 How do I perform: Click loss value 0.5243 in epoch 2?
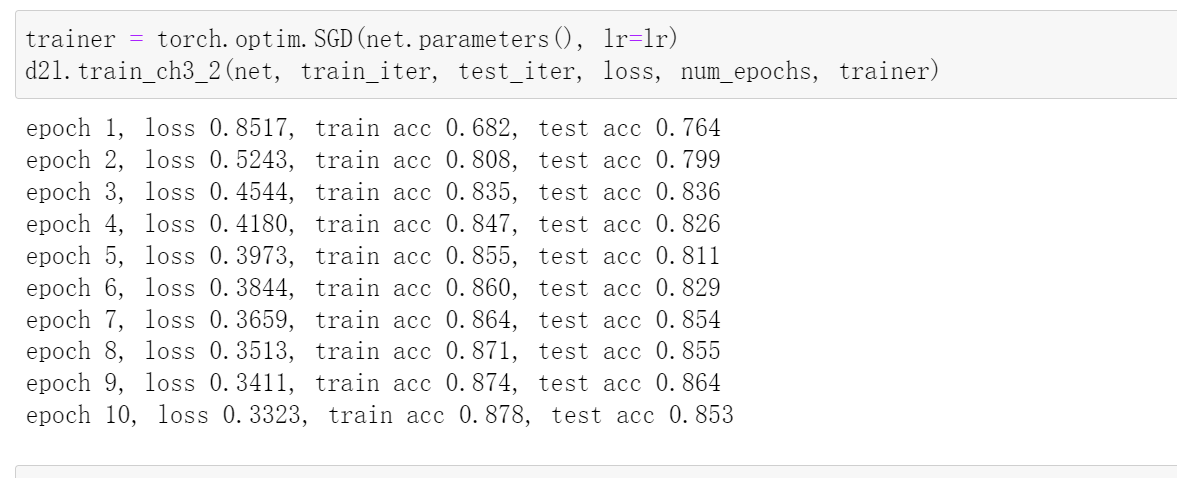[248, 161]
